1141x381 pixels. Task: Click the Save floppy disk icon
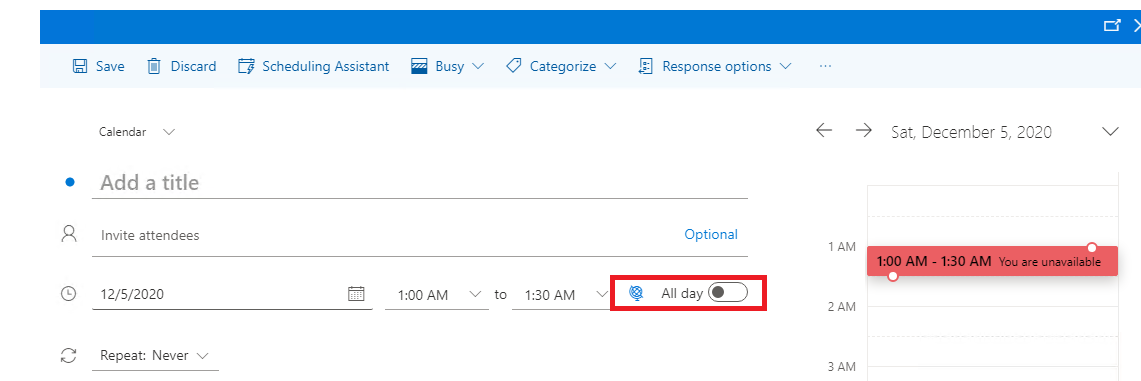click(80, 66)
